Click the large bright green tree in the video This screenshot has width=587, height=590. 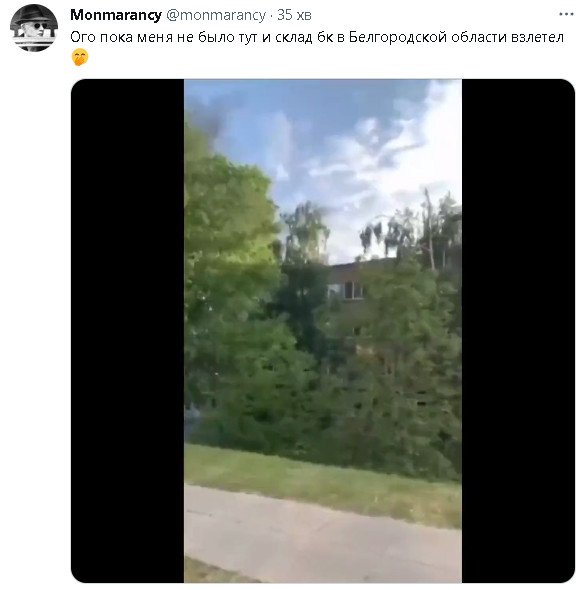230,233
